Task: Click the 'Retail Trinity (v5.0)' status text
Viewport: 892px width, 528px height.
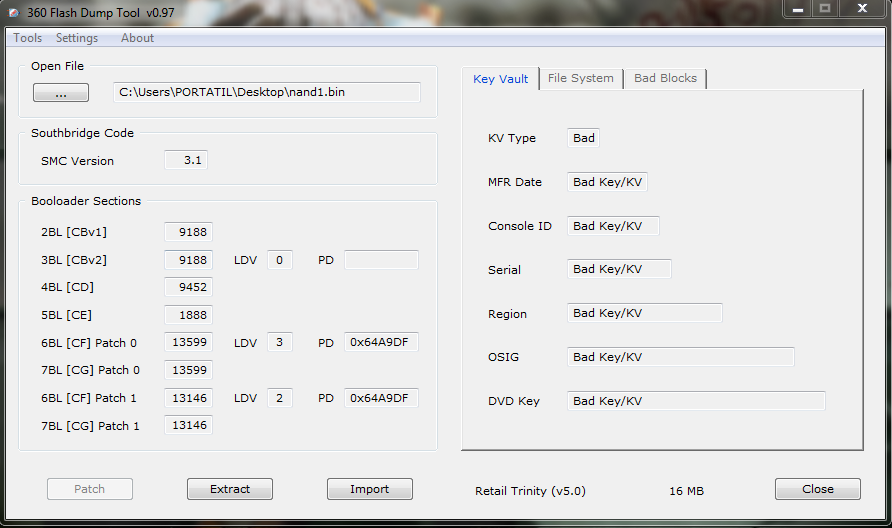Action: click(530, 491)
